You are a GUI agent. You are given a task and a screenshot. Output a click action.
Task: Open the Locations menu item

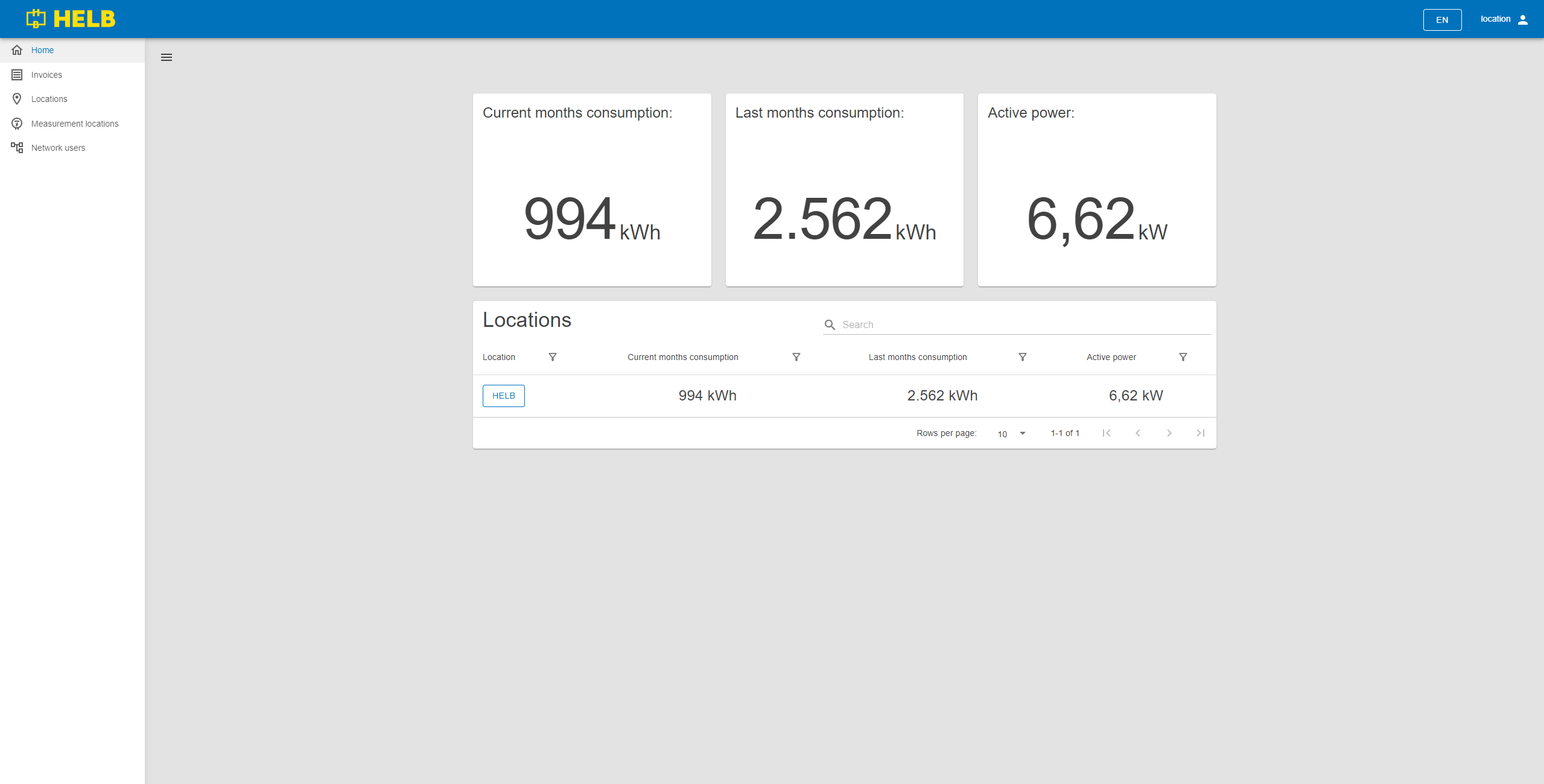(72, 99)
